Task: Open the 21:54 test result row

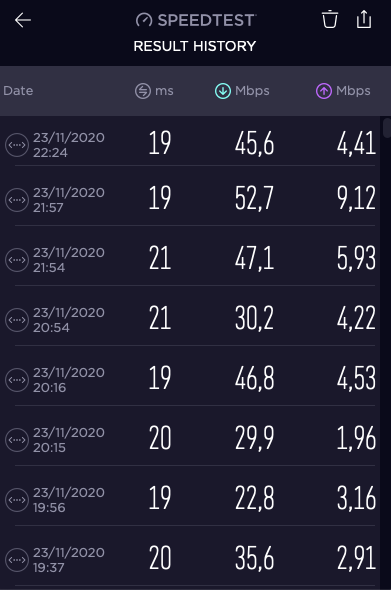Action: pos(190,260)
